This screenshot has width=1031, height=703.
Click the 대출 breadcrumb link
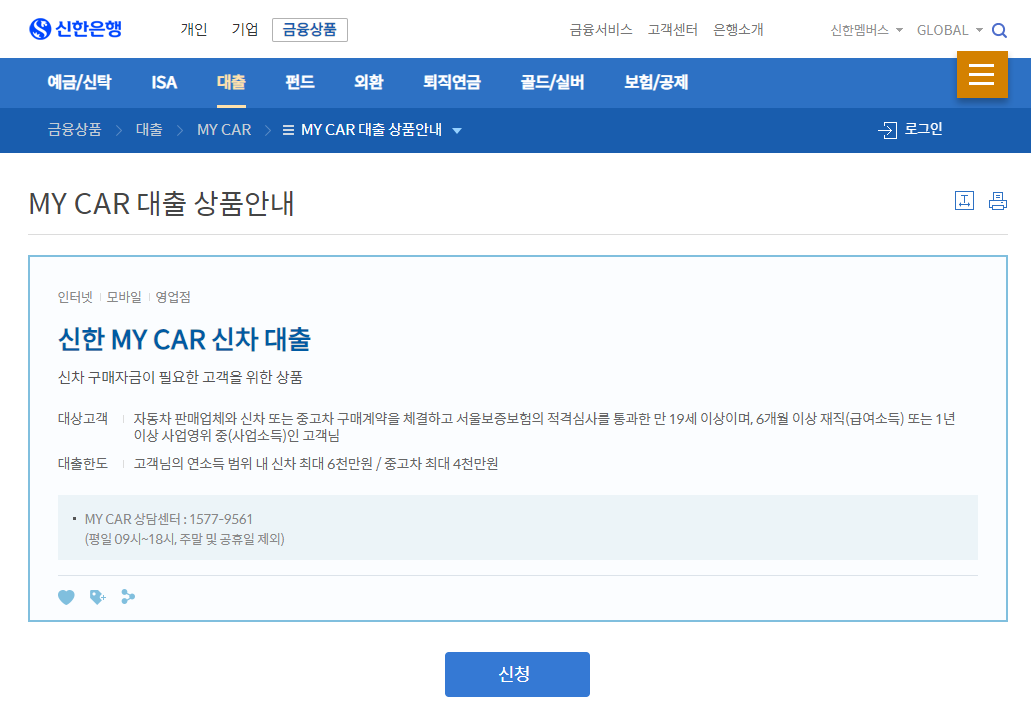coord(149,130)
